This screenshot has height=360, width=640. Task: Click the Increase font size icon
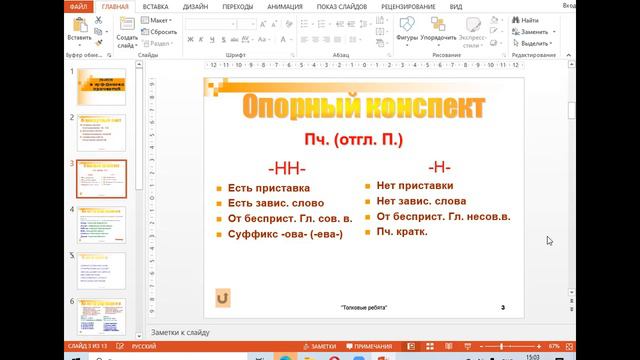(x=263, y=24)
